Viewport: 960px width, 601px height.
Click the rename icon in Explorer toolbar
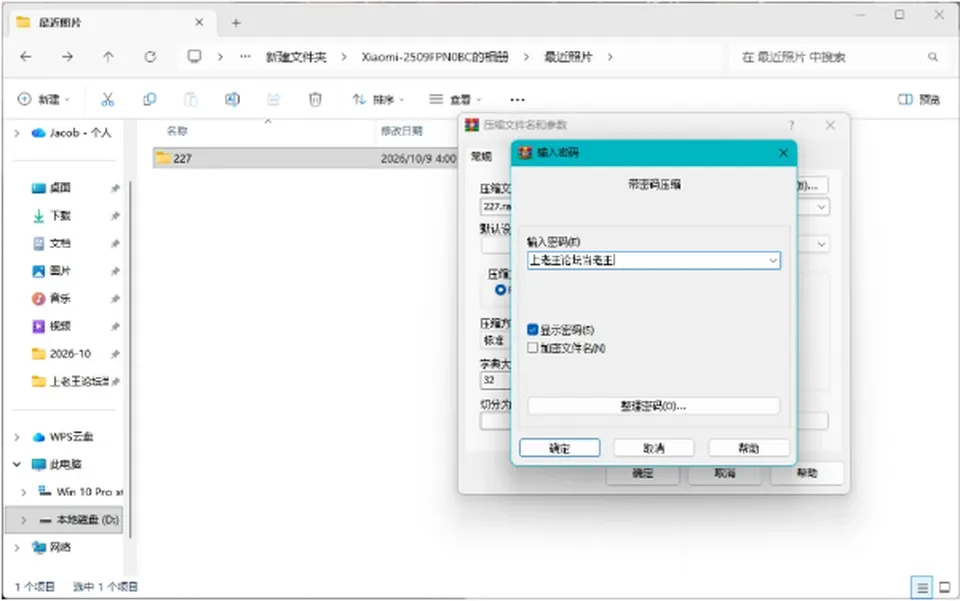point(232,99)
